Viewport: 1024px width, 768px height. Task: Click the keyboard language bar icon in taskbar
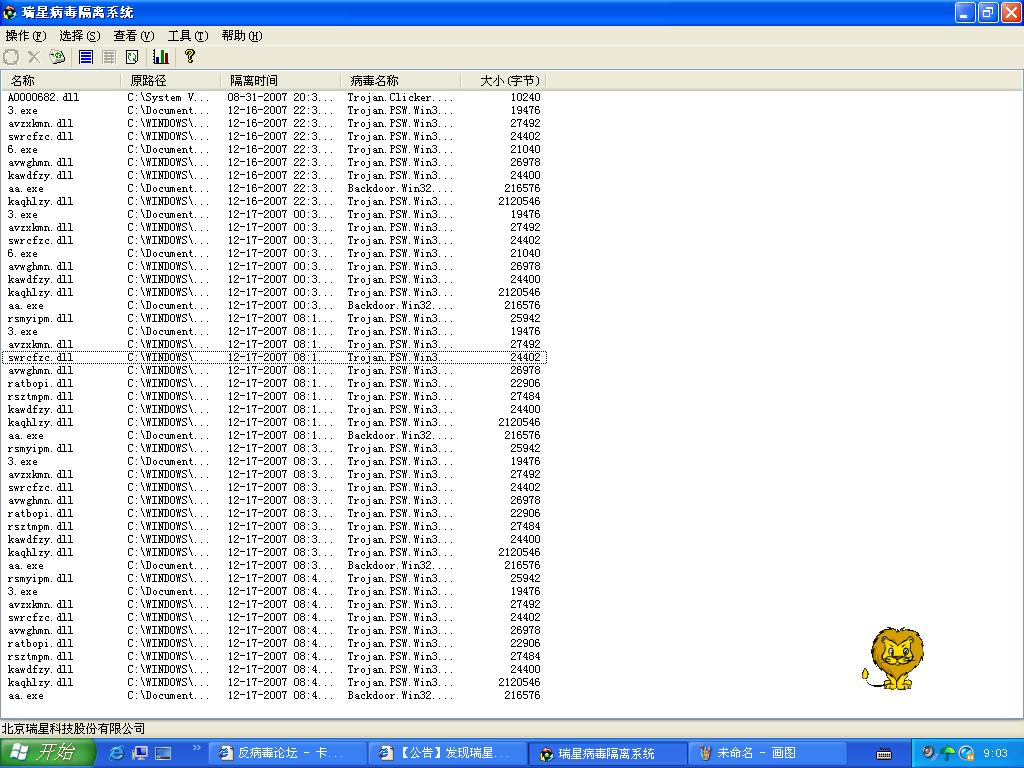[884, 754]
